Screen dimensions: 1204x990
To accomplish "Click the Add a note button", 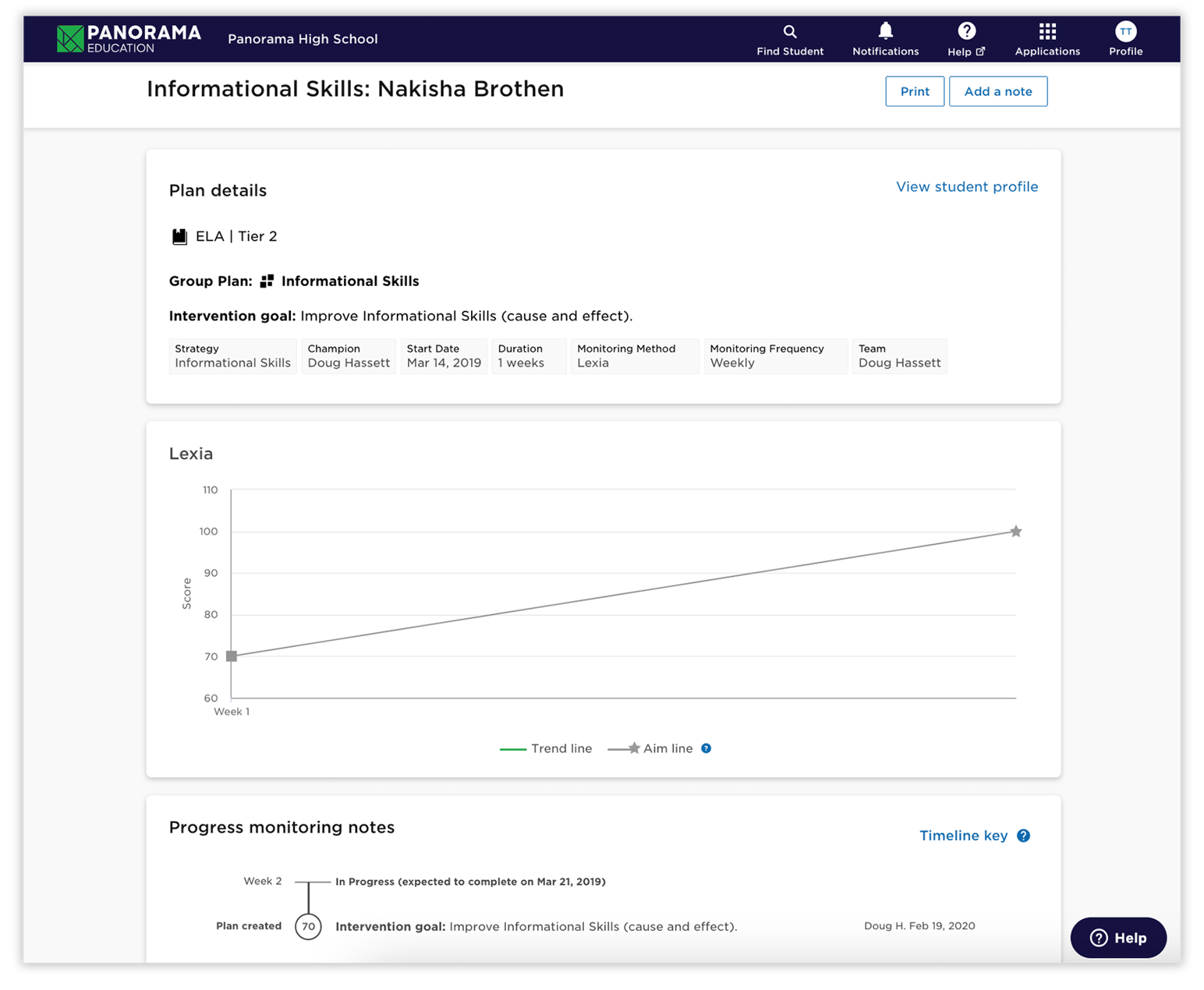I will click(997, 91).
